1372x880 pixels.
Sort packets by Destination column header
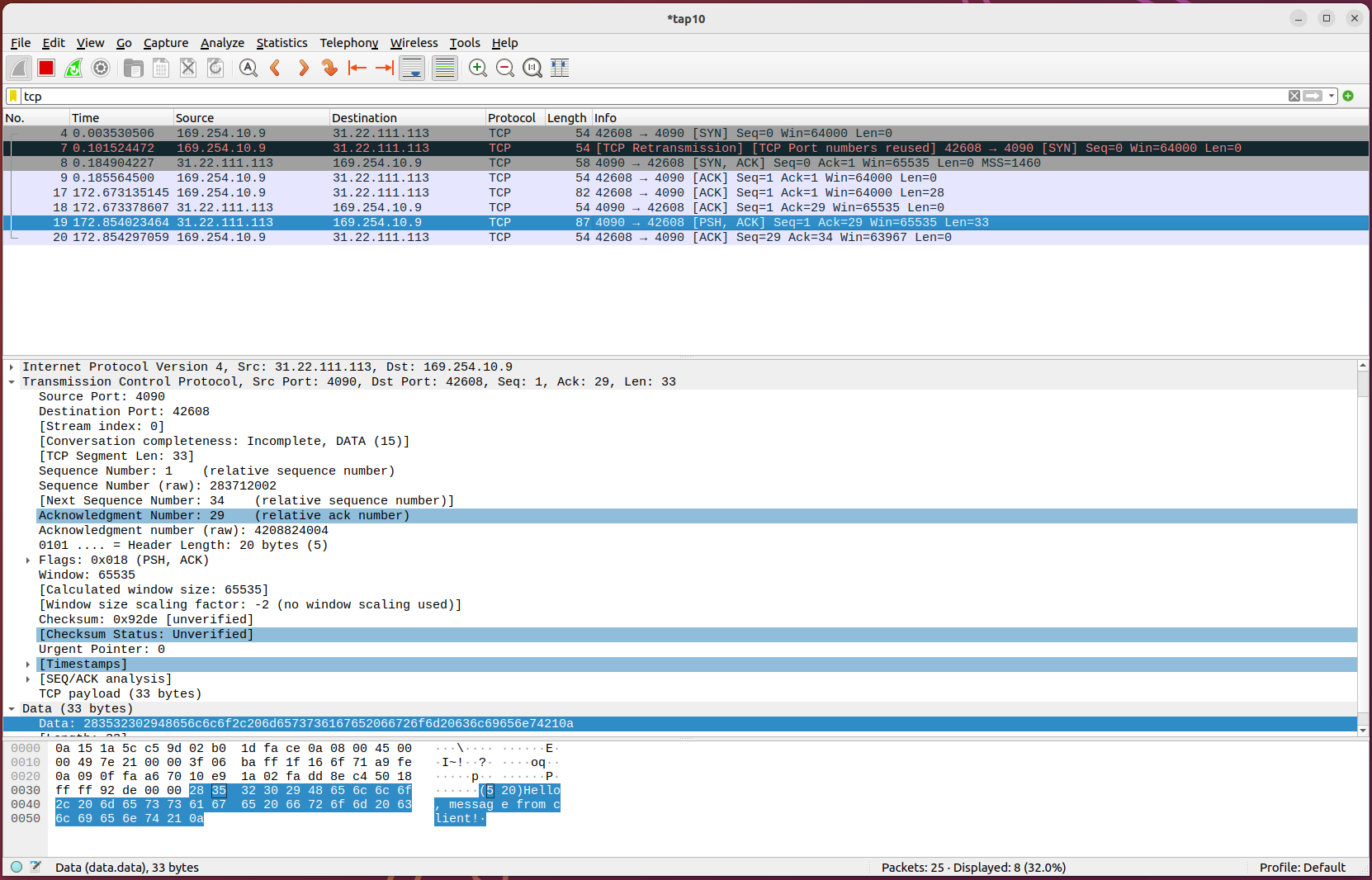point(407,118)
